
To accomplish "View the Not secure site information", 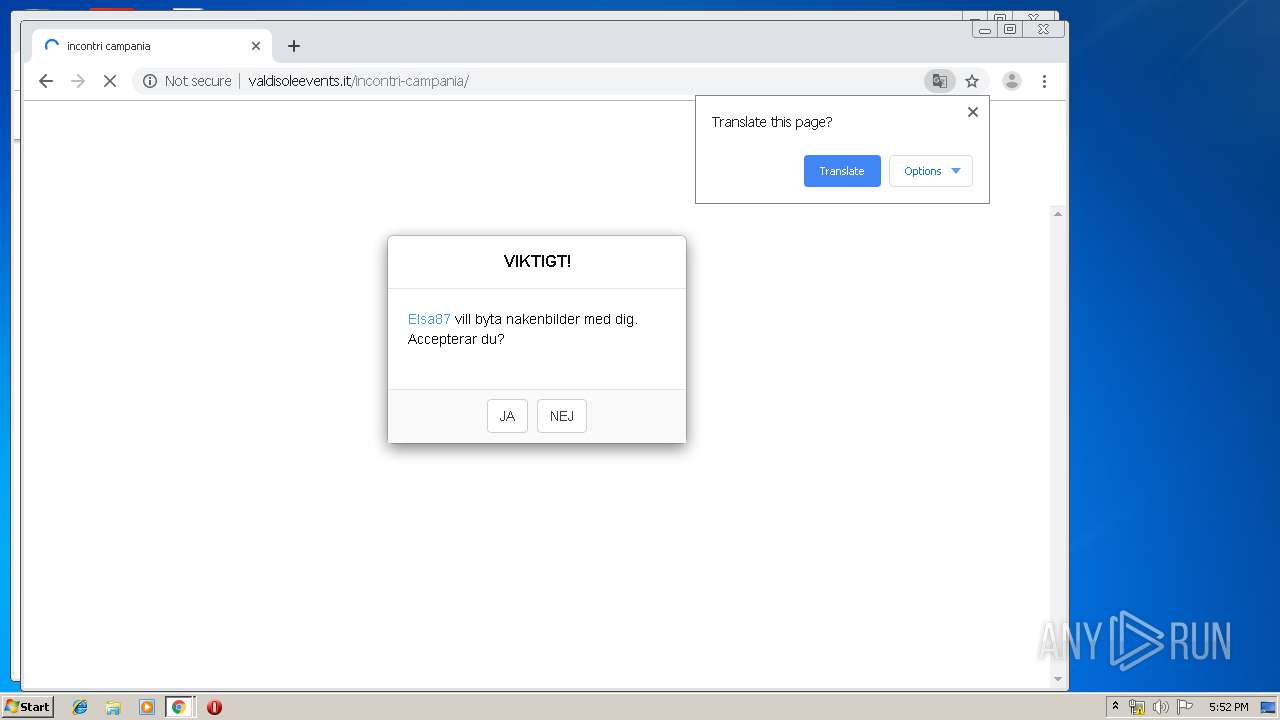I will click(x=187, y=81).
